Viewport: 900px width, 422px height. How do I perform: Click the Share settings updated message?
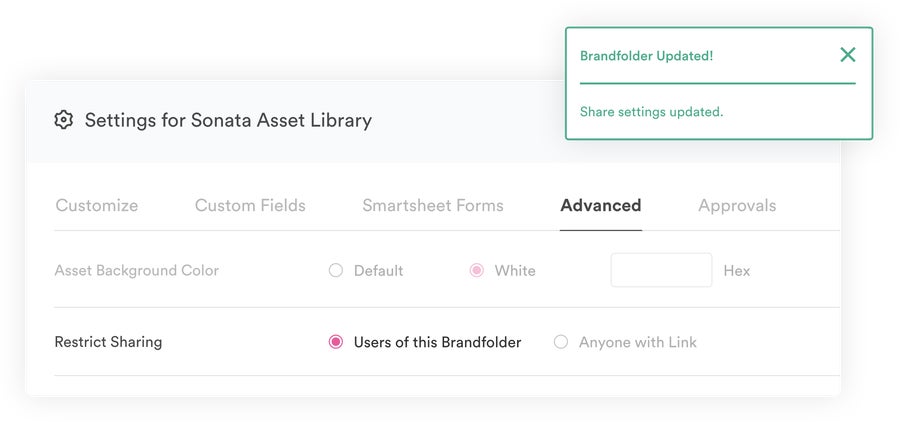click(651, 112)
